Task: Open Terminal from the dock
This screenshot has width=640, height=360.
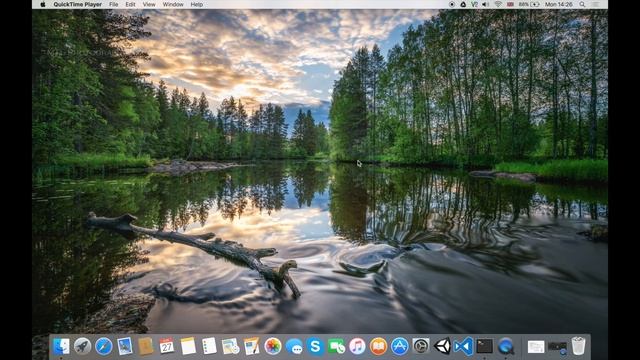Action: 484,347
